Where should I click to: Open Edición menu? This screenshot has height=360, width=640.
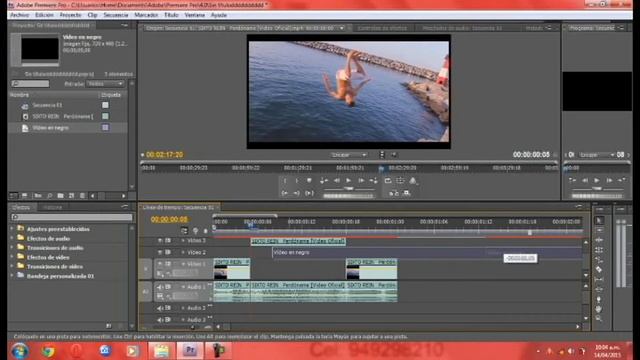click(44, 15)
